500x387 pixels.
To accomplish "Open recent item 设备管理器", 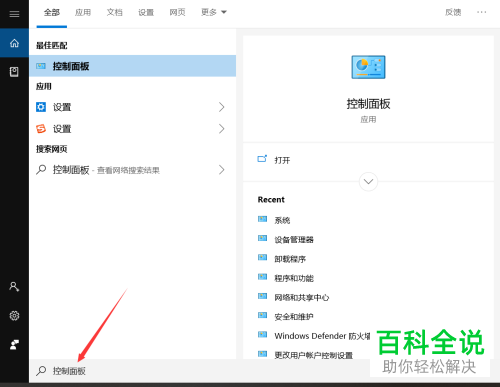I will tap(294, 240).
